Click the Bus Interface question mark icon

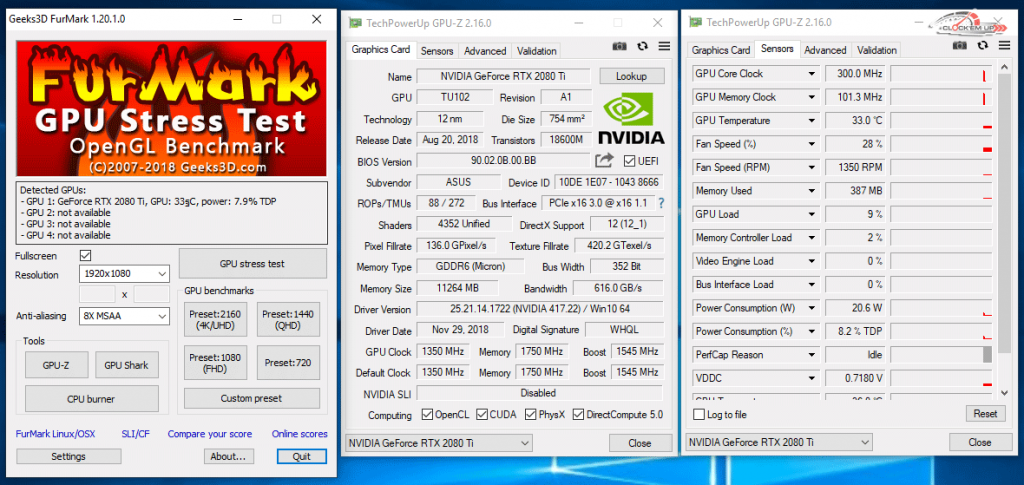click(x=661, y=203)
